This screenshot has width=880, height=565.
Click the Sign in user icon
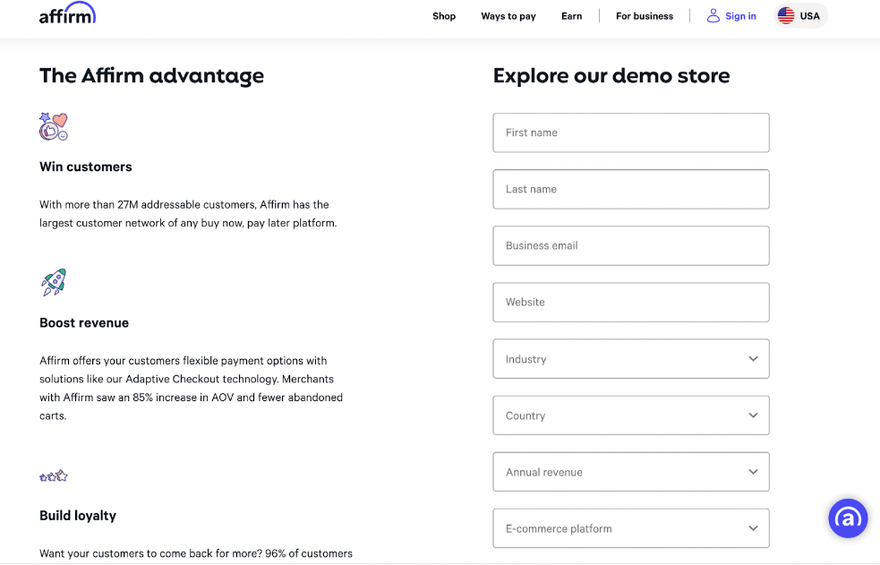coord(713,16)
